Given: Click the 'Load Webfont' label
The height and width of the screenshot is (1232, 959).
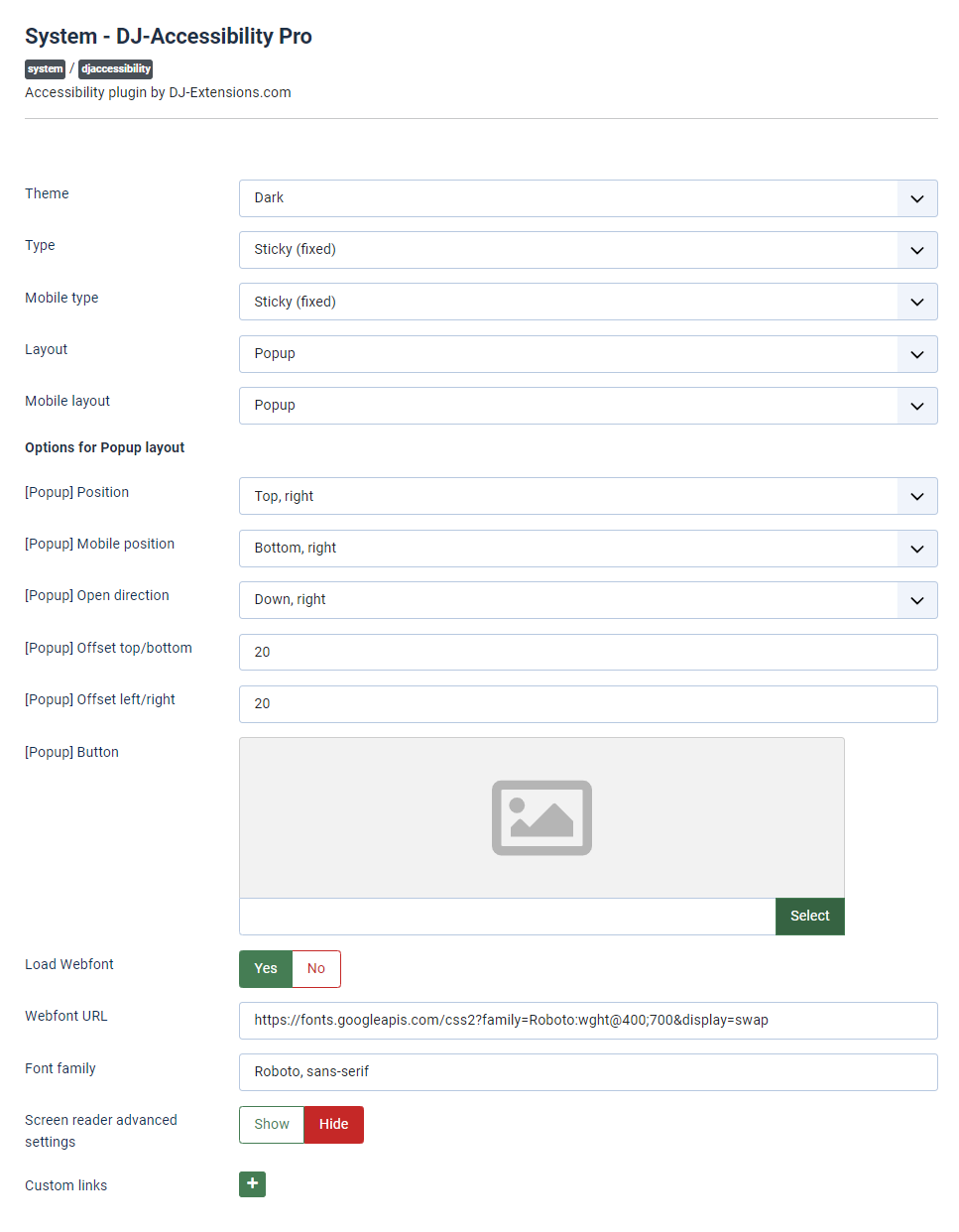Looking at the screenshot, I should click(69, 964).
